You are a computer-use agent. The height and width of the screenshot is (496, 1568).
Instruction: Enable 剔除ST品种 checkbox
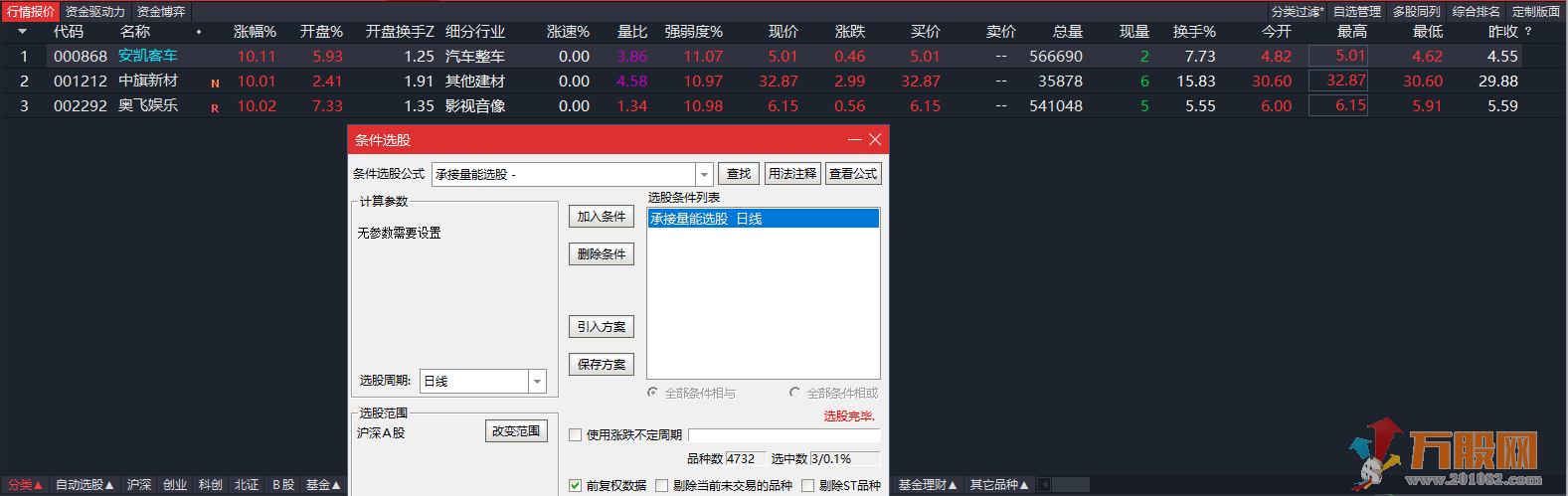click(808, 485)
